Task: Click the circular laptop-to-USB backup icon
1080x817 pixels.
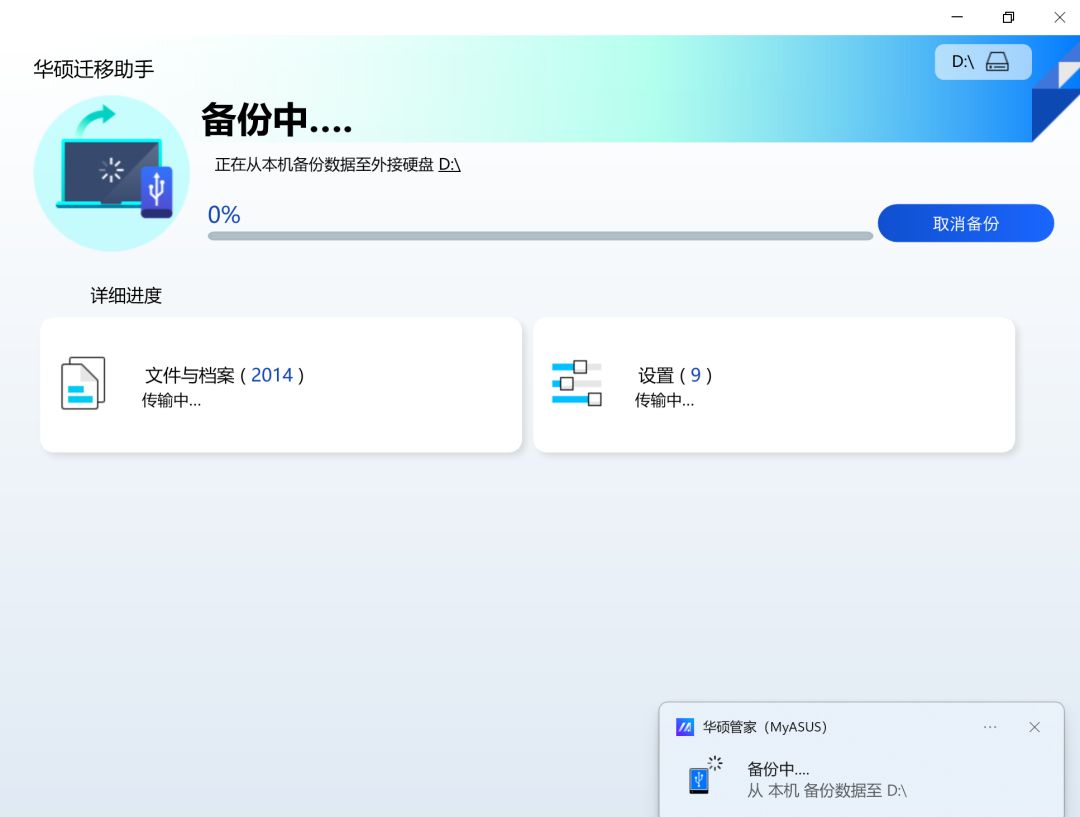Action: 112,173
